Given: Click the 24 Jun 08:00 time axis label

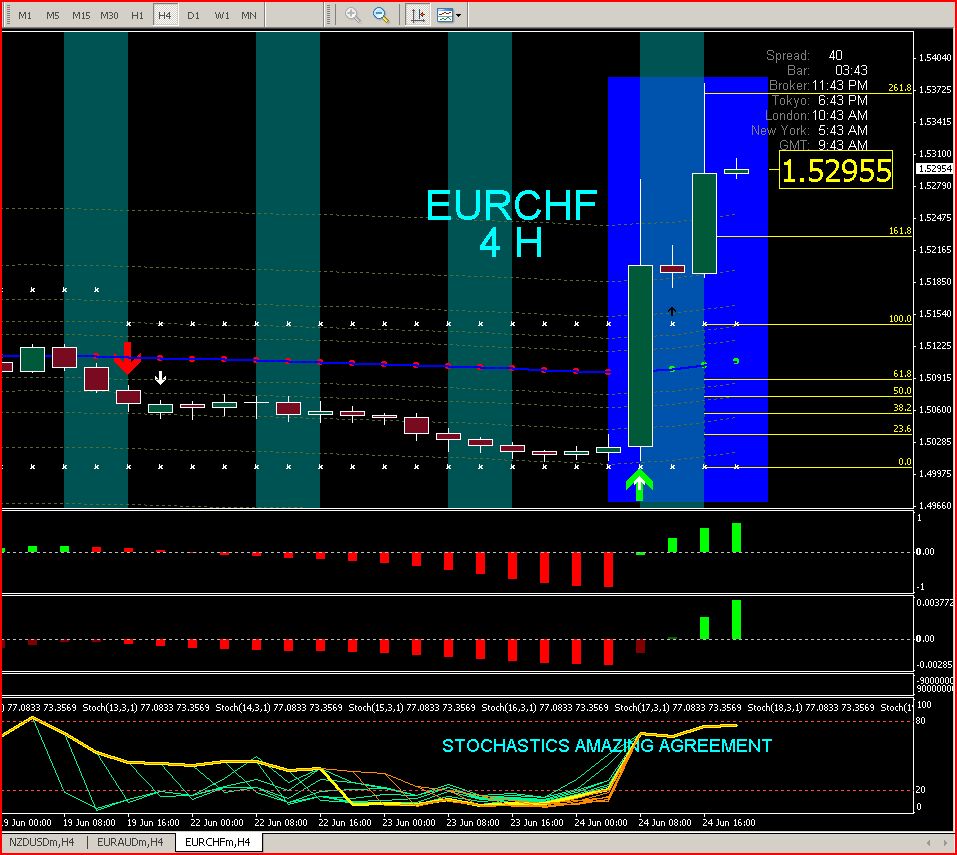Looking at the screenshot, I should (665, 822).
